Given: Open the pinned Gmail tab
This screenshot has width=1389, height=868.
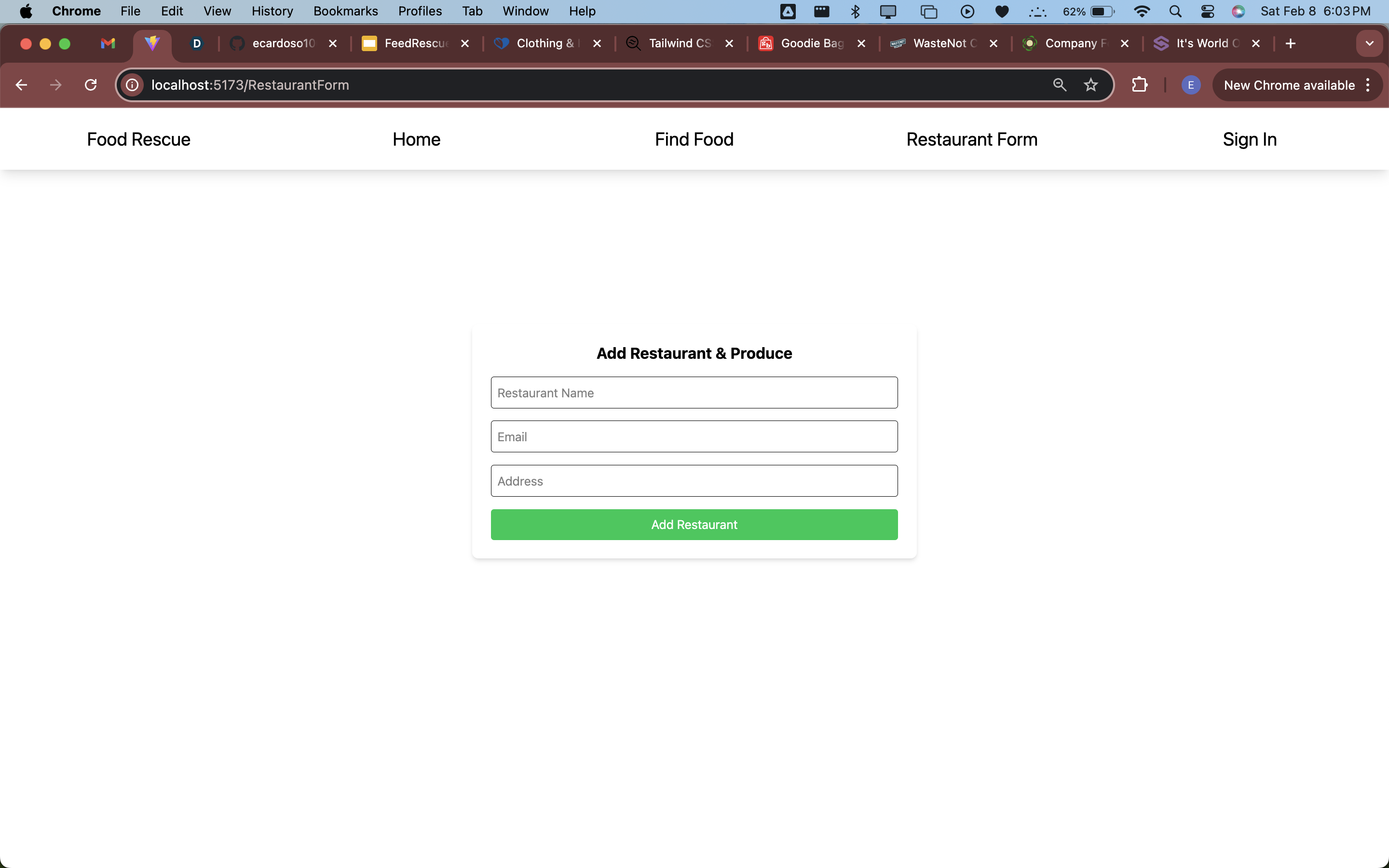Looking at the screenshot, I should (108, 43).
